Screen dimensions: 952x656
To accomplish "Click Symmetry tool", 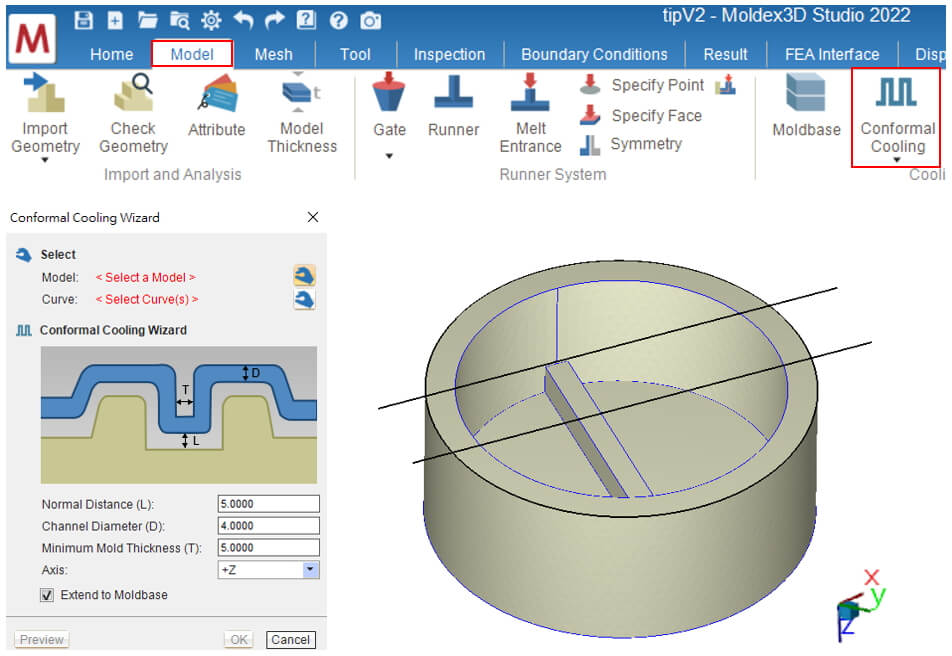I will click(631, 144).
